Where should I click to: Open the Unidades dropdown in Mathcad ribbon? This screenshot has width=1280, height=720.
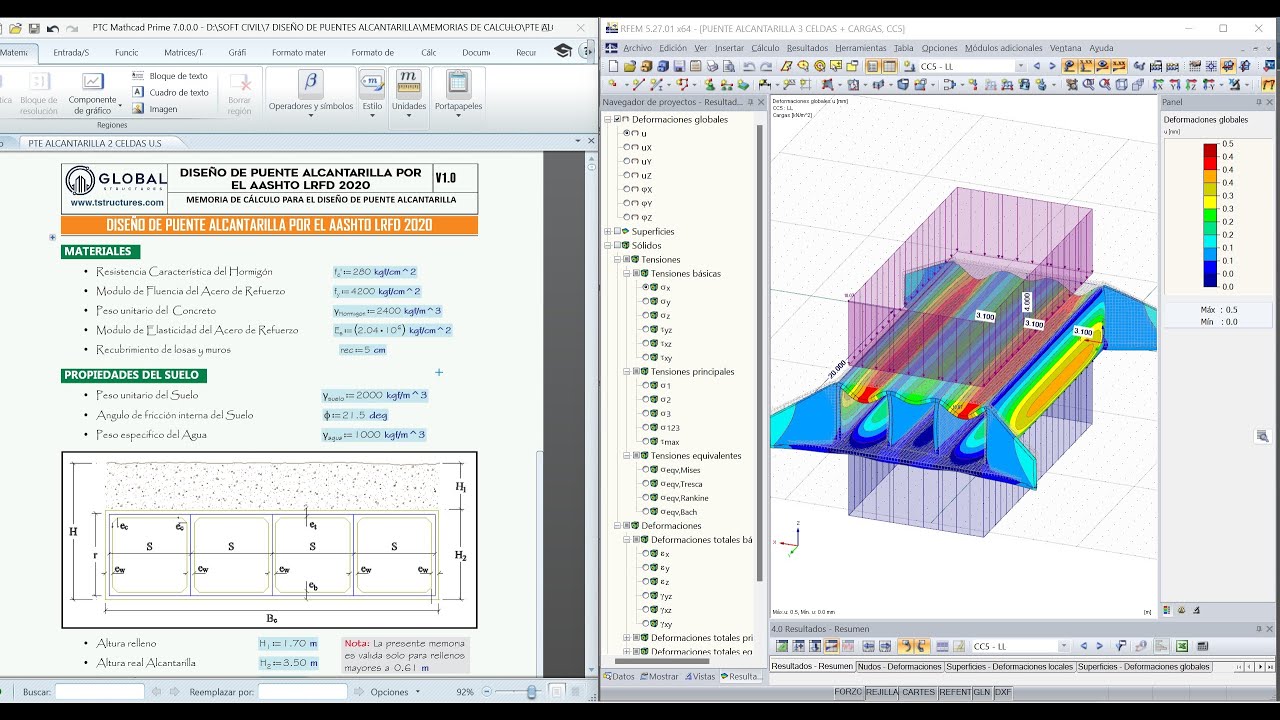[x=408, y=92]
